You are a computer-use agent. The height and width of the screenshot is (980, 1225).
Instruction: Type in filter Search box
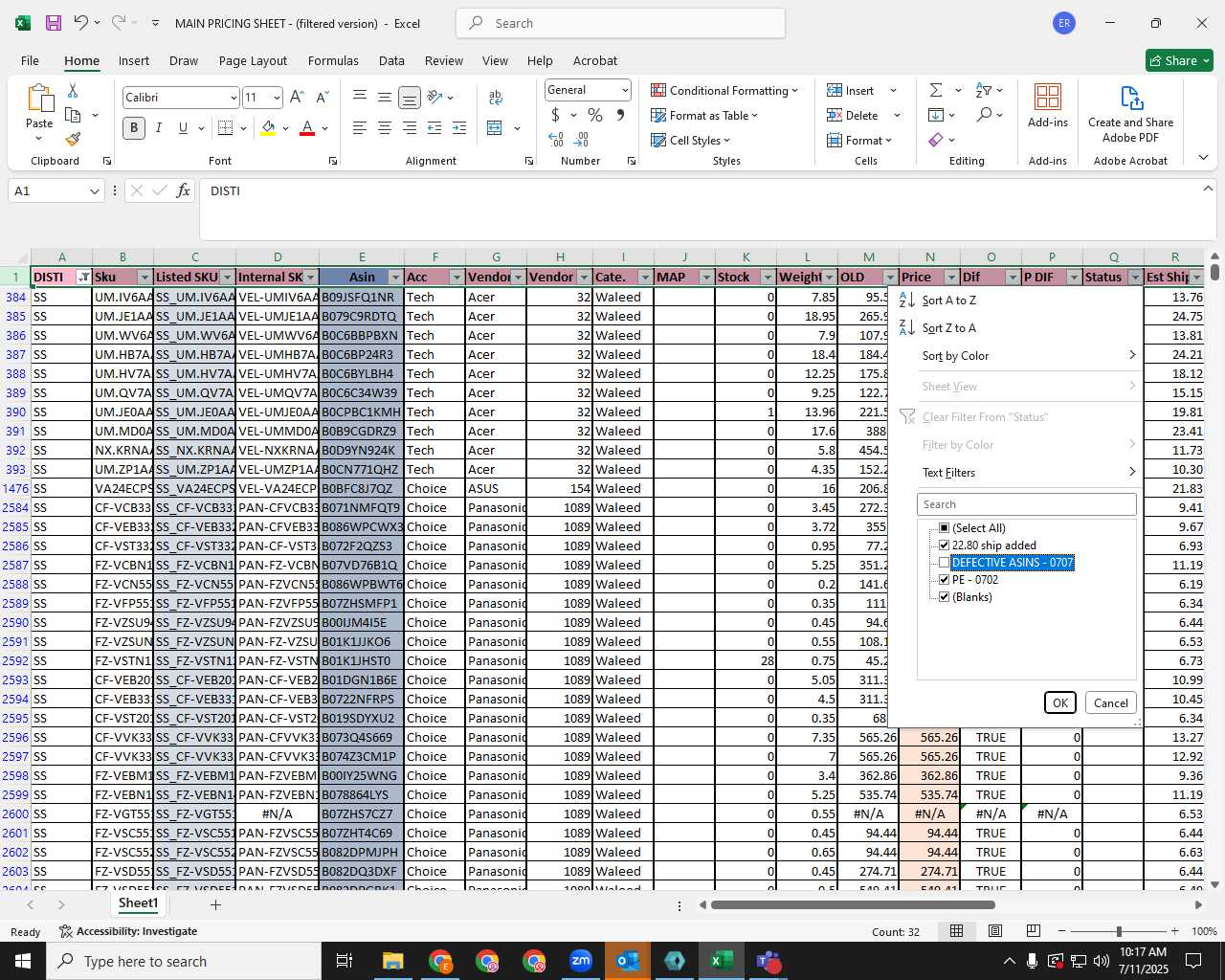point(1027,504)
